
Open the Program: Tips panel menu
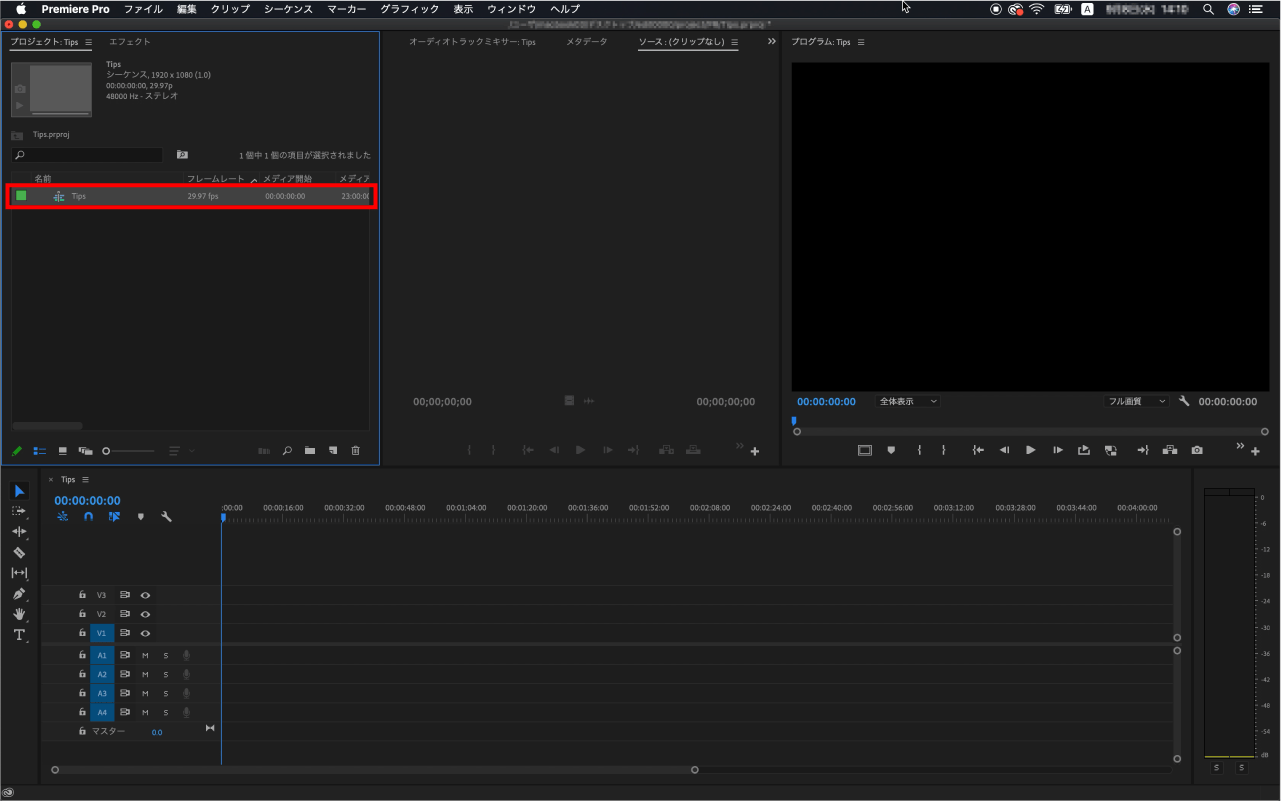pos(861,42)
